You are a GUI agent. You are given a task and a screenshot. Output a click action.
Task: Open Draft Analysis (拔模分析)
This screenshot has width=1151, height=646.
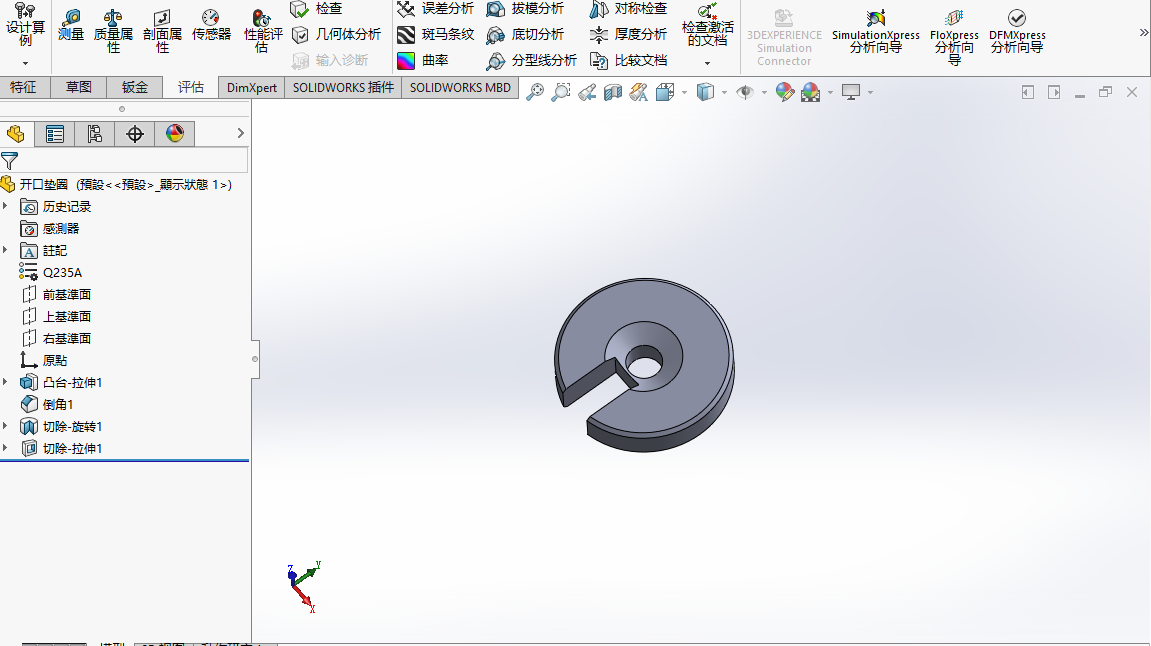pyautogui.click(x=526, y=9)
